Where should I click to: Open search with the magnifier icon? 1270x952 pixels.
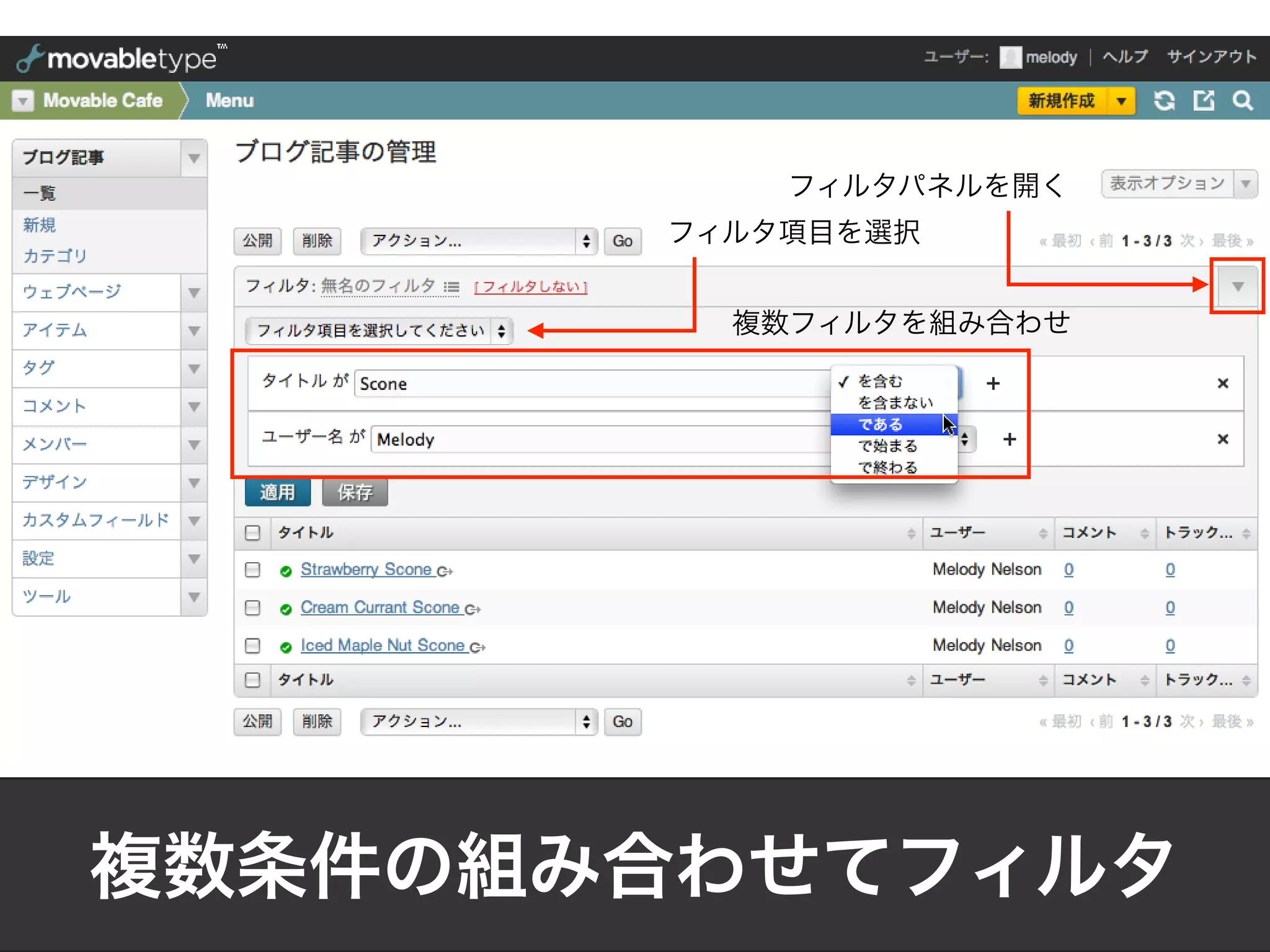[1243, 100]
